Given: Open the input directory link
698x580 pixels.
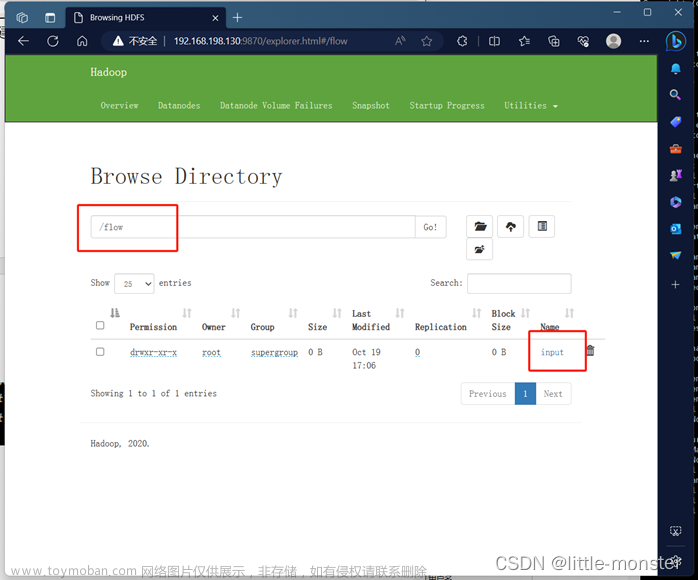Looking at the screenshot, I should pyautogui.click(x=552, y=352).
